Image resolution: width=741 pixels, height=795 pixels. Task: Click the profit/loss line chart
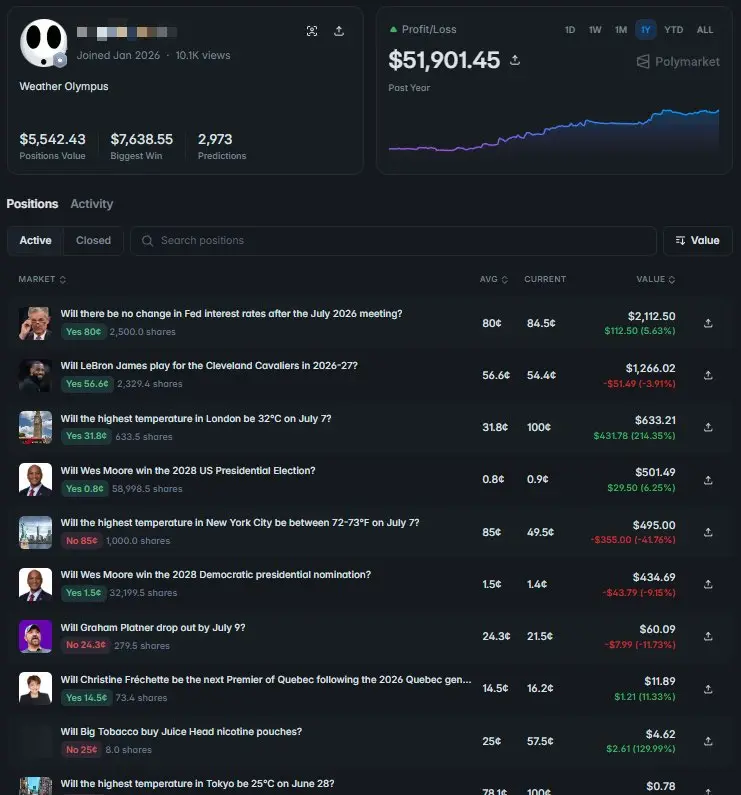tap(554, 130)
